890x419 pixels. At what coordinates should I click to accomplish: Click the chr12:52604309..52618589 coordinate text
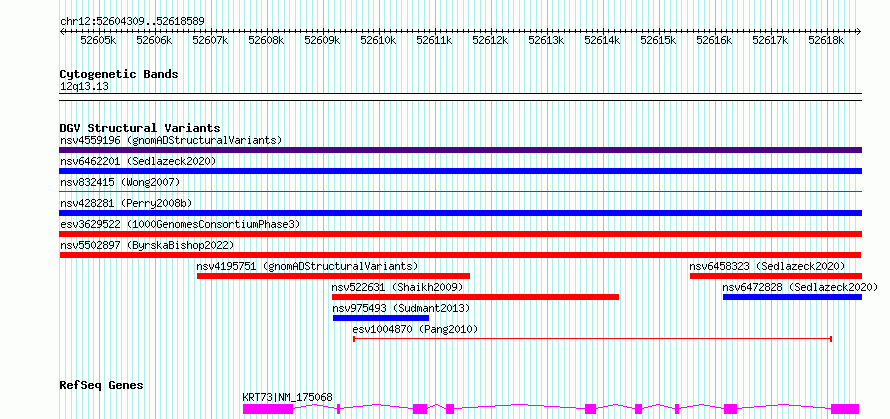[132, 21]
